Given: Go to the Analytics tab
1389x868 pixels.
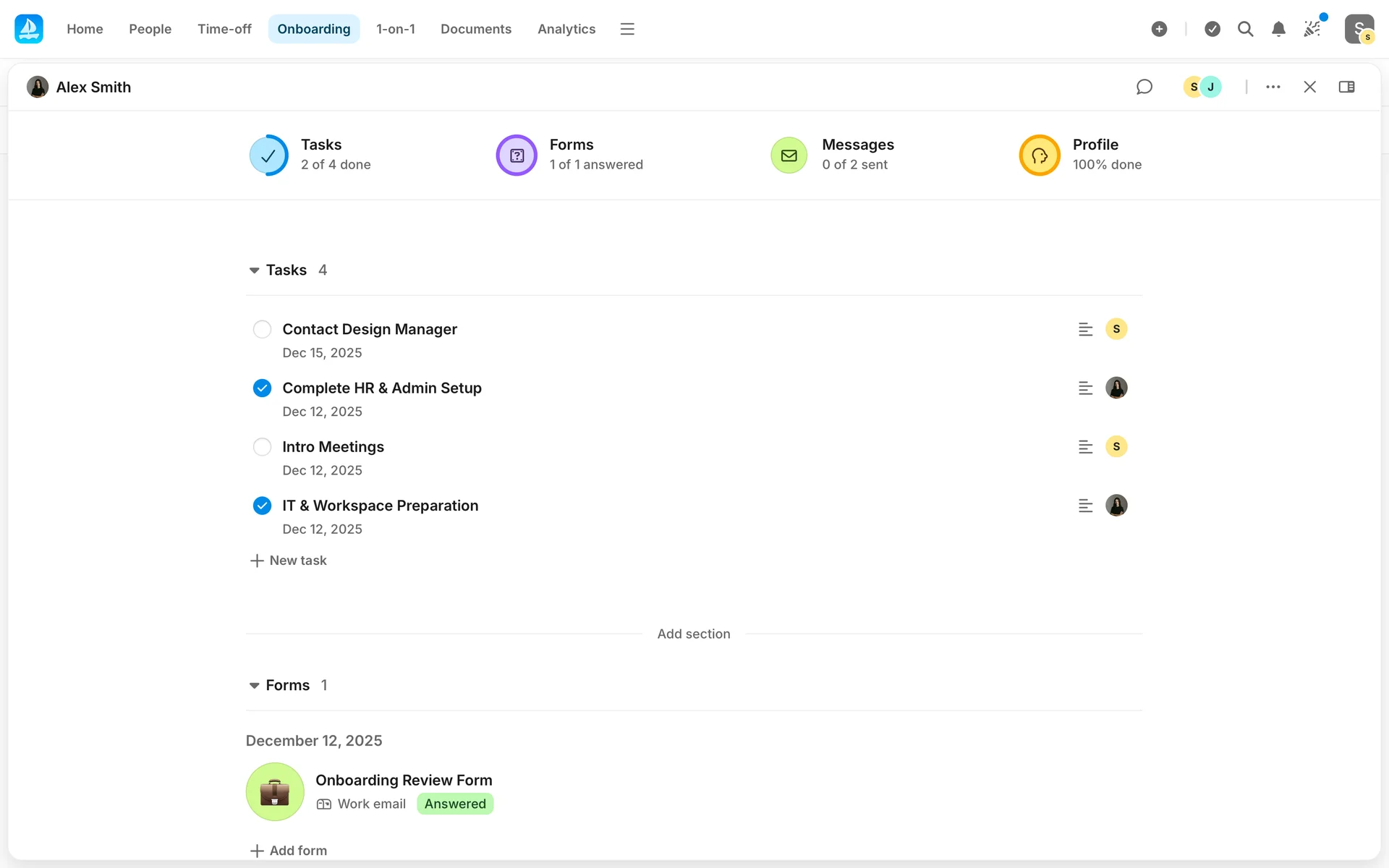Looking at the screenshot, I should point(566,29).
